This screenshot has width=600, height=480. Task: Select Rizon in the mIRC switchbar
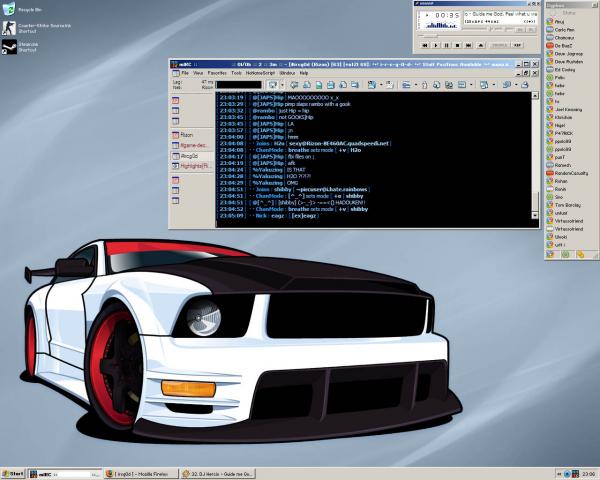tap(191, 135)
